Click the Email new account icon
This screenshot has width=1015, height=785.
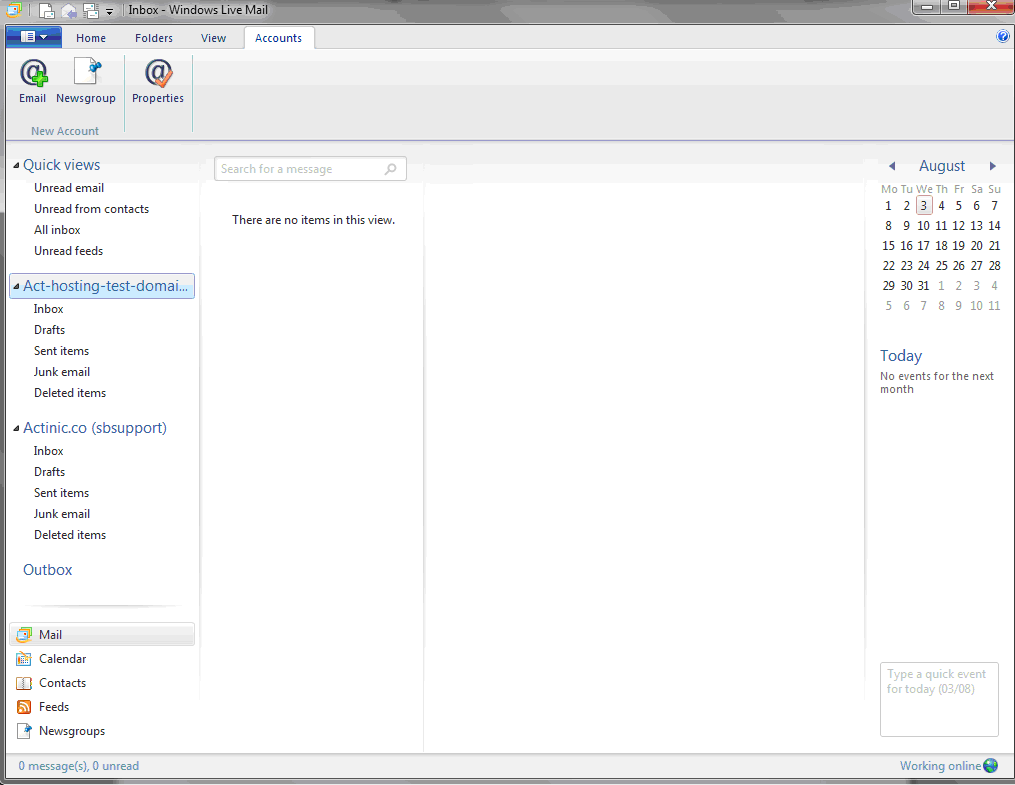33,80
